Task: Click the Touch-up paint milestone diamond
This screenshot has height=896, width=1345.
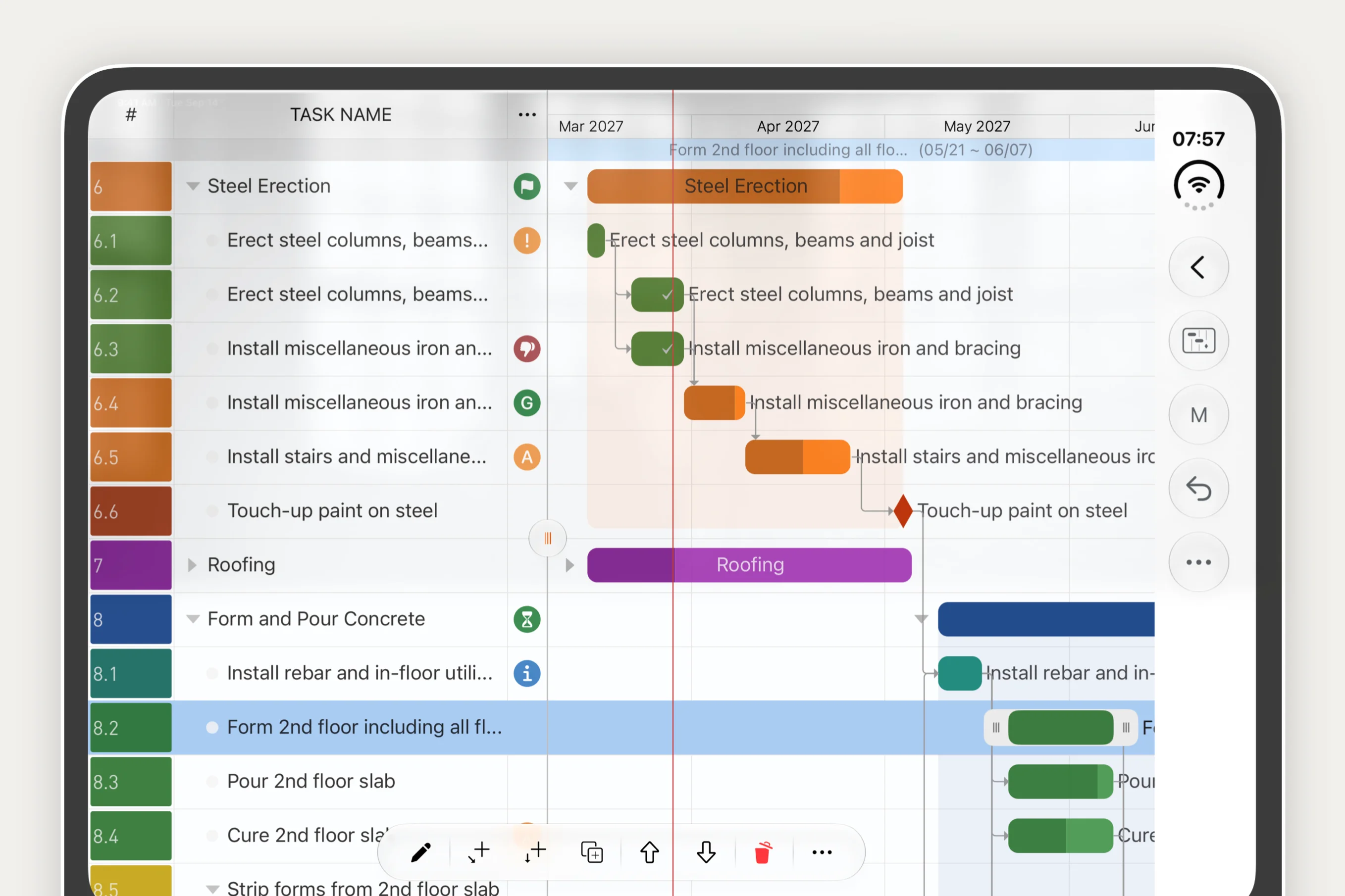Action: click(x=903, y=511)
